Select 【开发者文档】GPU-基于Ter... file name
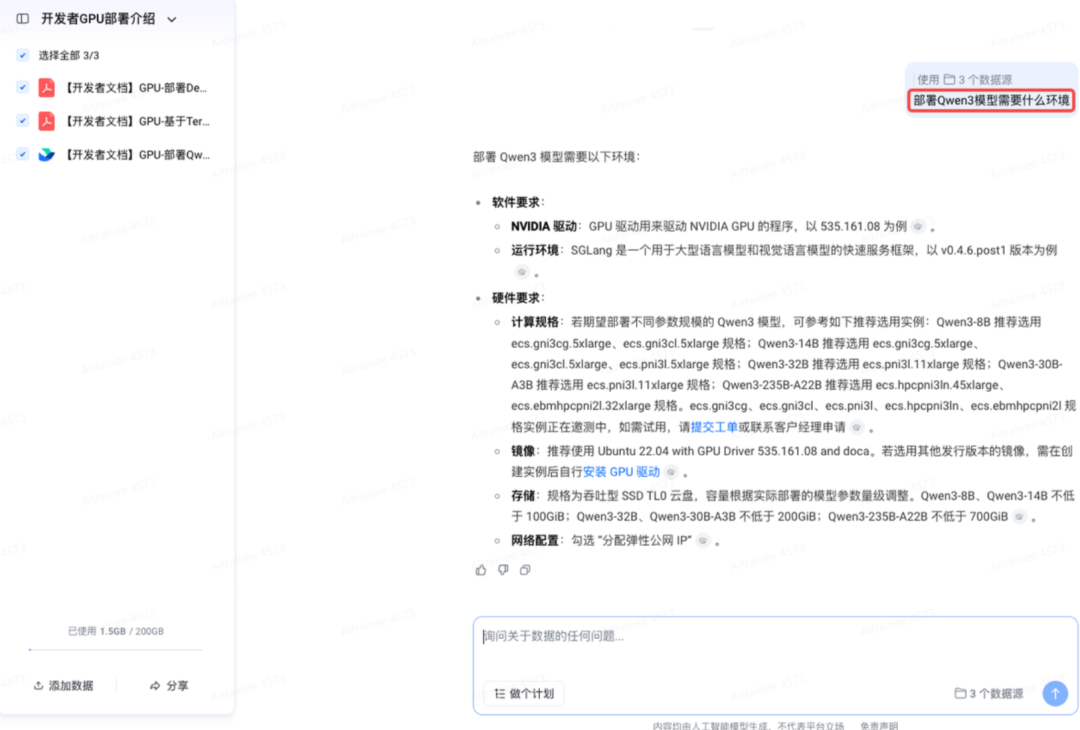 [136, 121]
